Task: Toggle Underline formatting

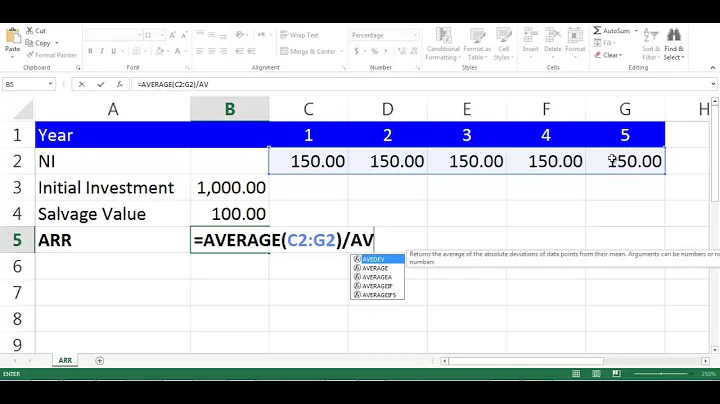Action: pyautogui.click(x=113, y=51)
